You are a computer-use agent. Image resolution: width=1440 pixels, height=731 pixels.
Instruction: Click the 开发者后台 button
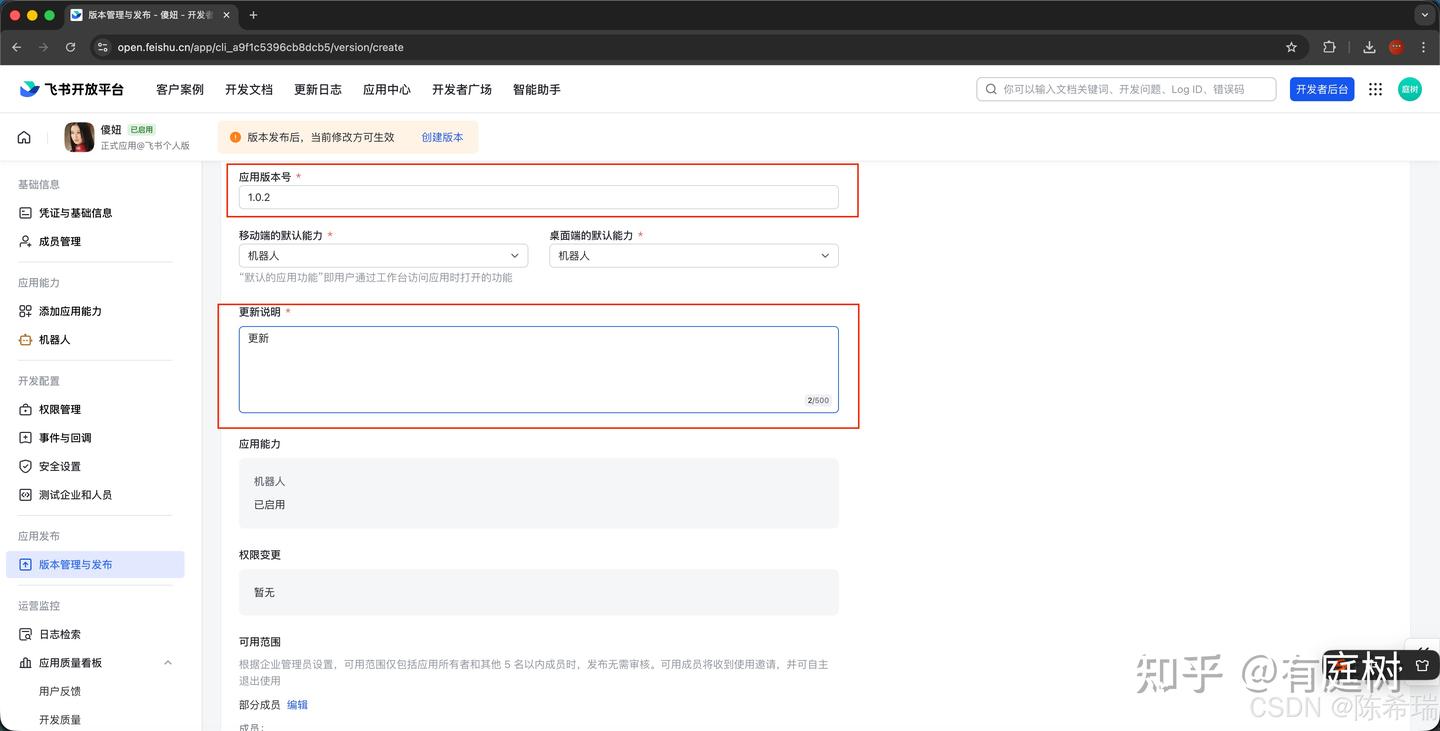pyautogui.click(x=1321, y=89)
